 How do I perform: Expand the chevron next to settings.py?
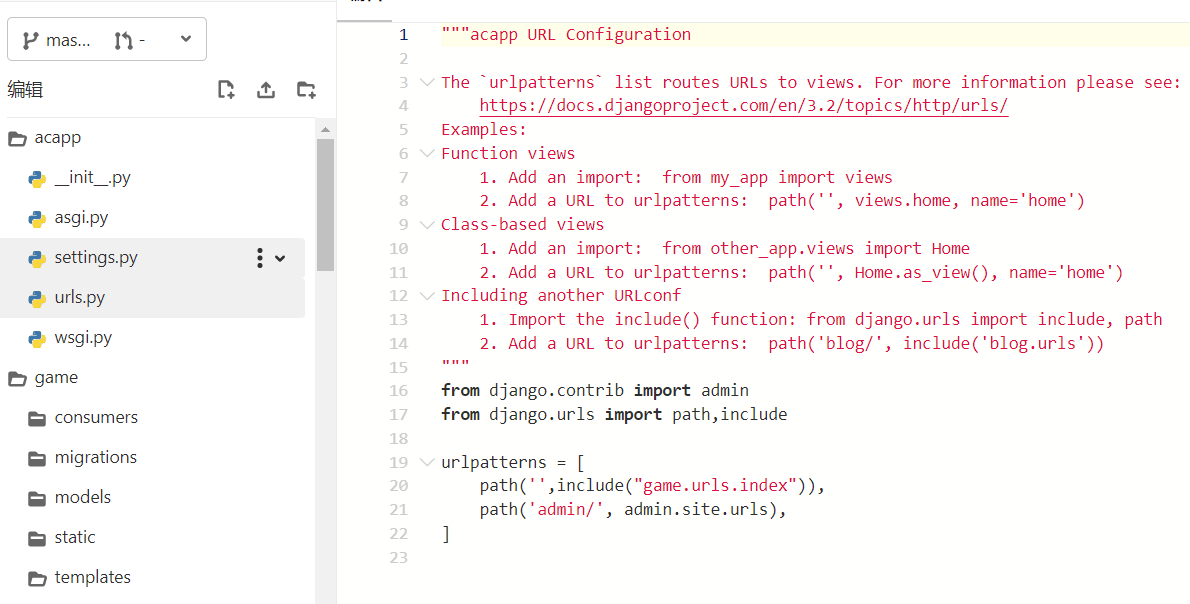(x=280, y=258)
